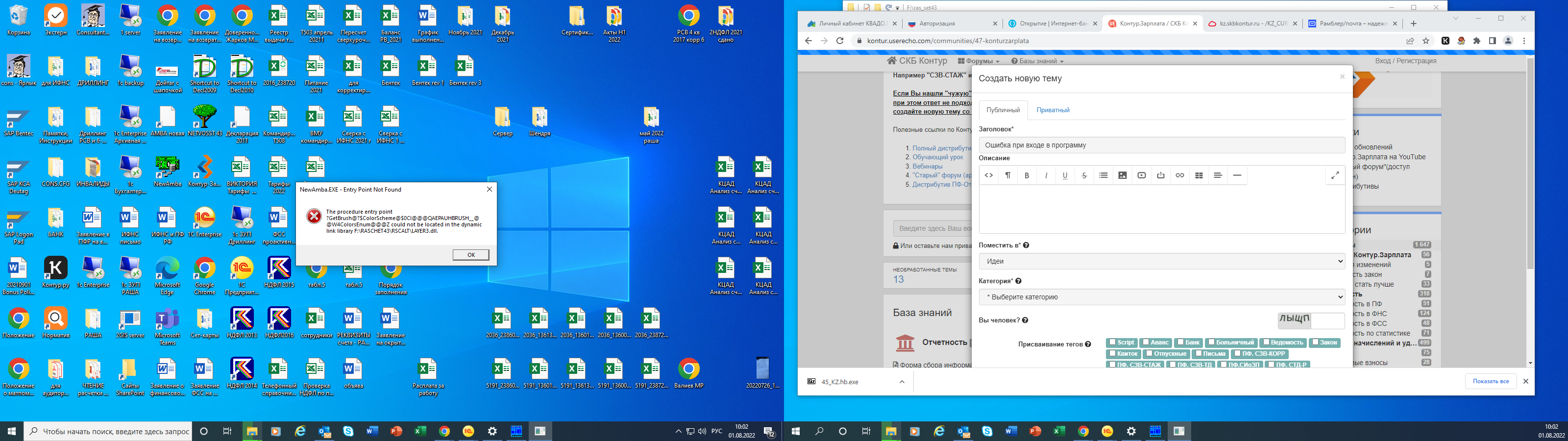The width and height of the screenshot is (1568, 441).
Task: Select the 2GIS server desktop icon
Action: tap(130, 323)
